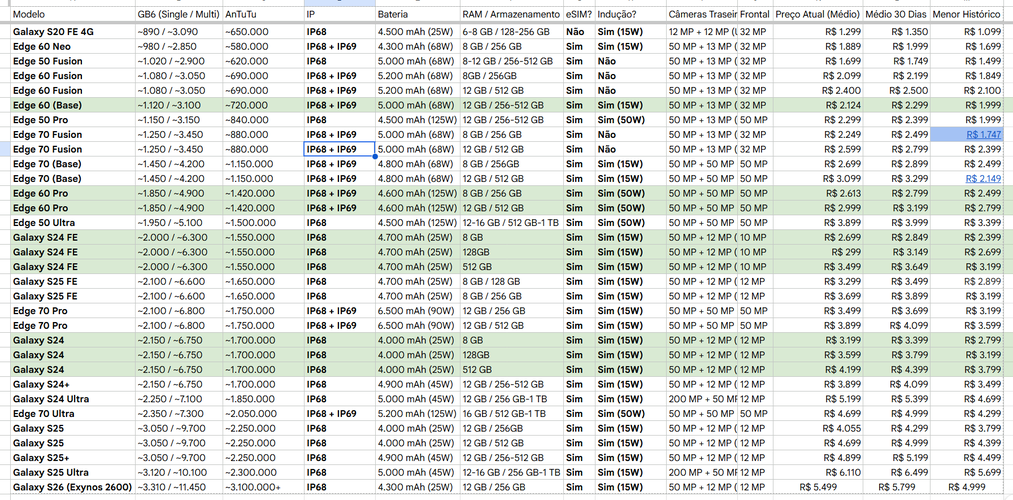Select the ~580.000 AnTuTu score cell
This screenshot has height=500, width=1013.
pyautogui.click(x=263, y=47)
